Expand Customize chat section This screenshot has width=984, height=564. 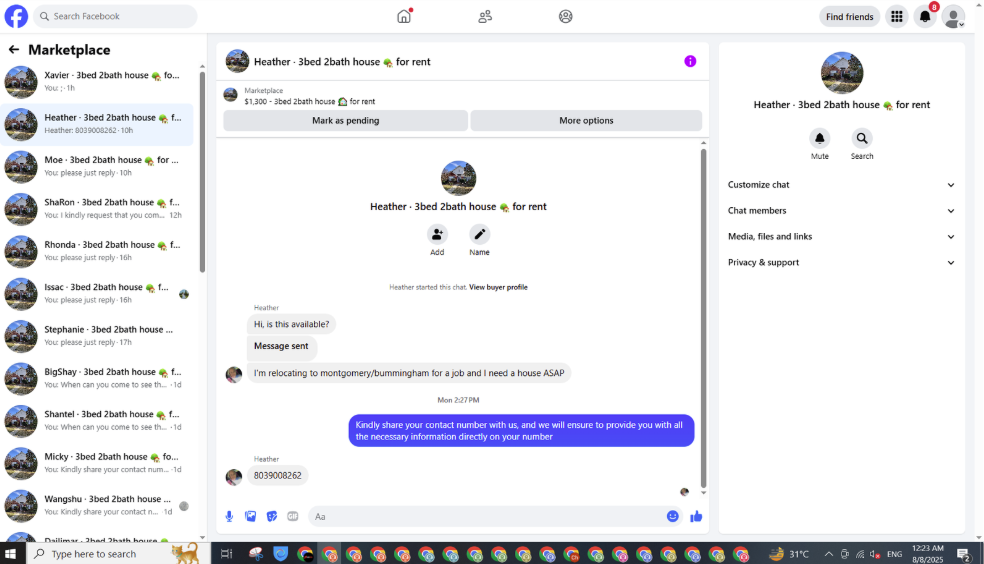(x=842, y=184)
